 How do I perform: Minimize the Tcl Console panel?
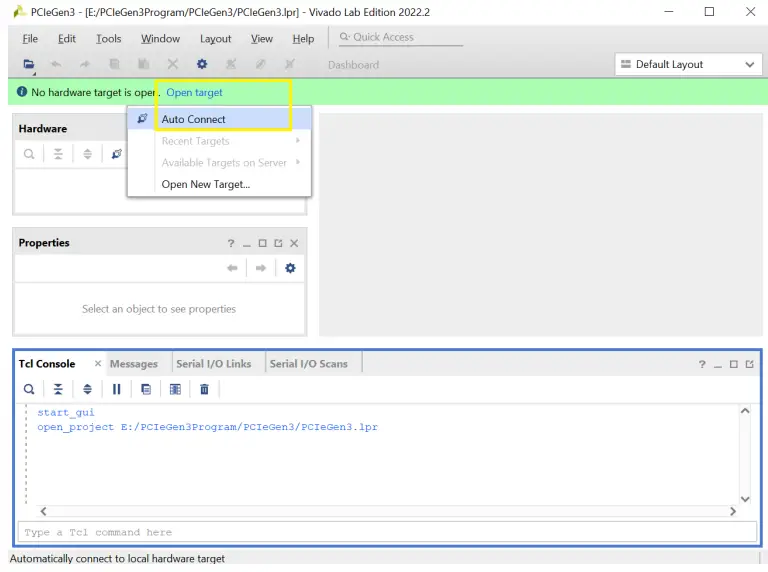tap(718, 364)
